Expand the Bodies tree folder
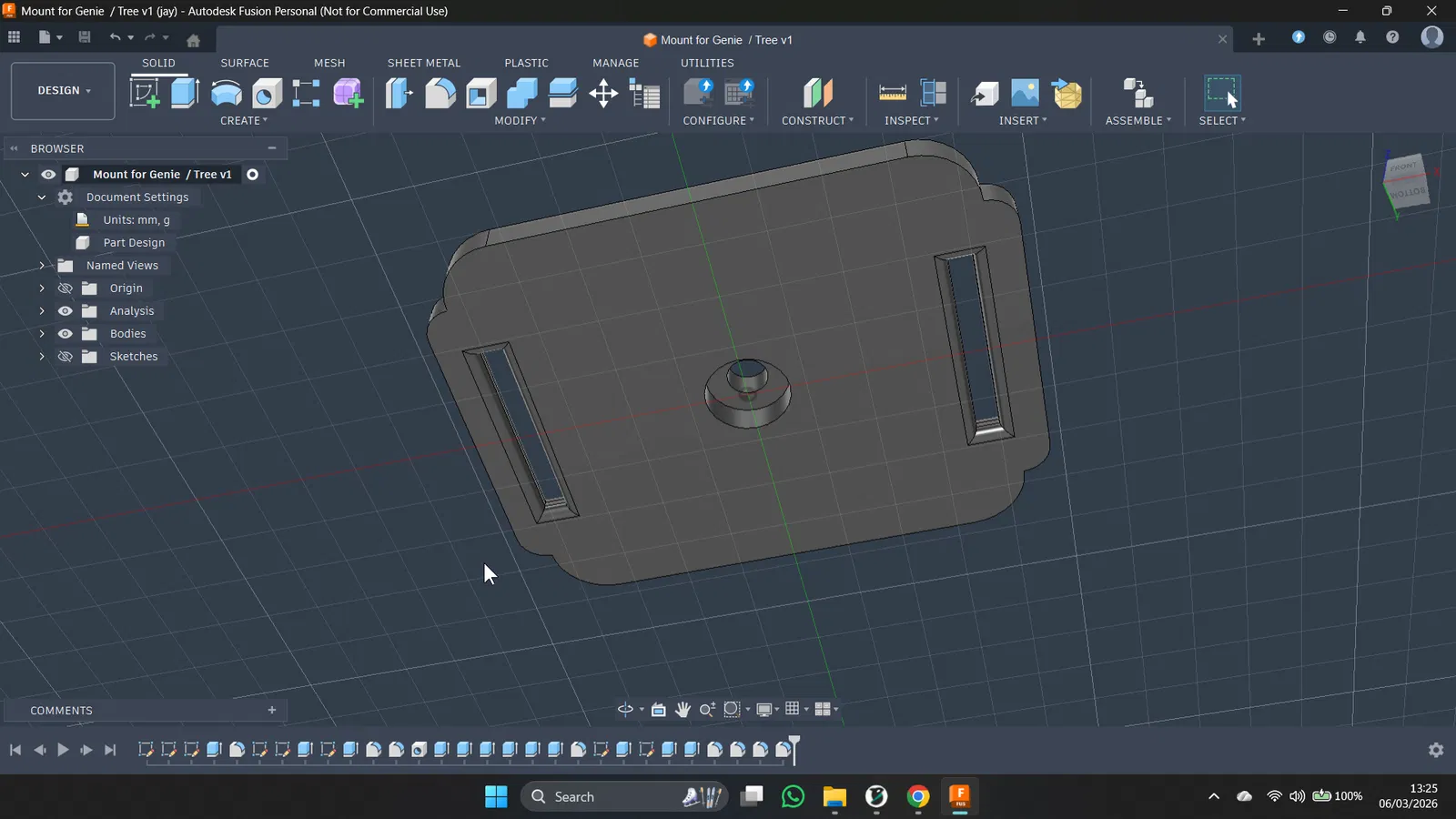The width and height of the screenshot is (1456, 819). (x=42, y=334)
